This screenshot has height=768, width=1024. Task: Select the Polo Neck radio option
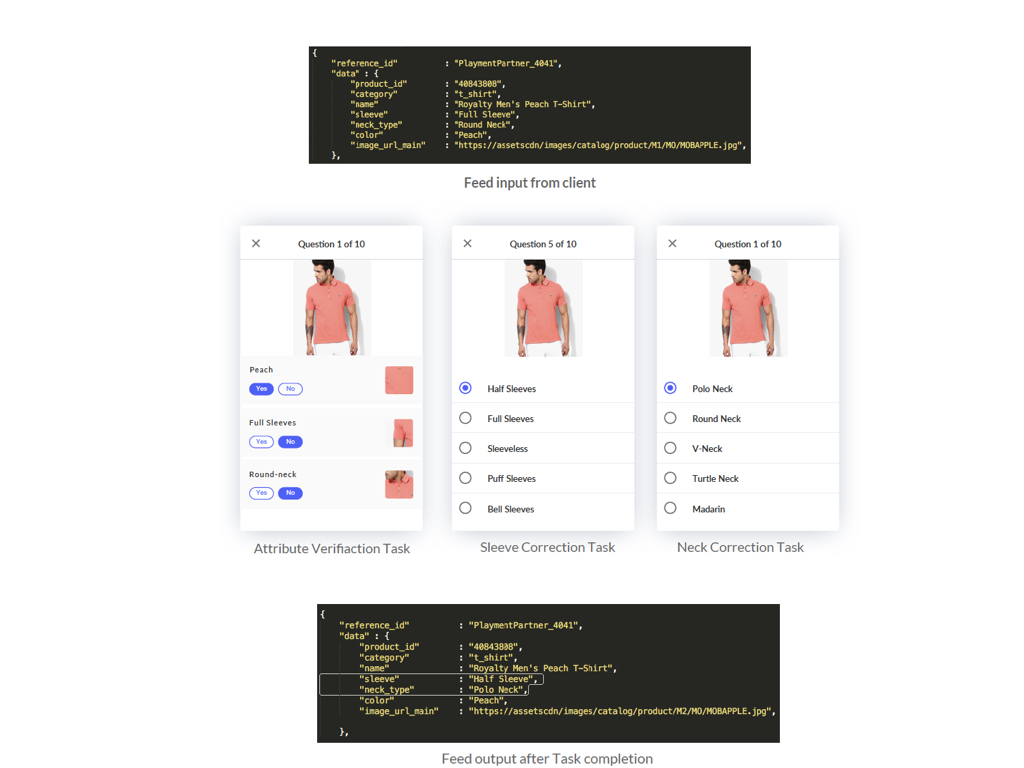tap(670, 388)
